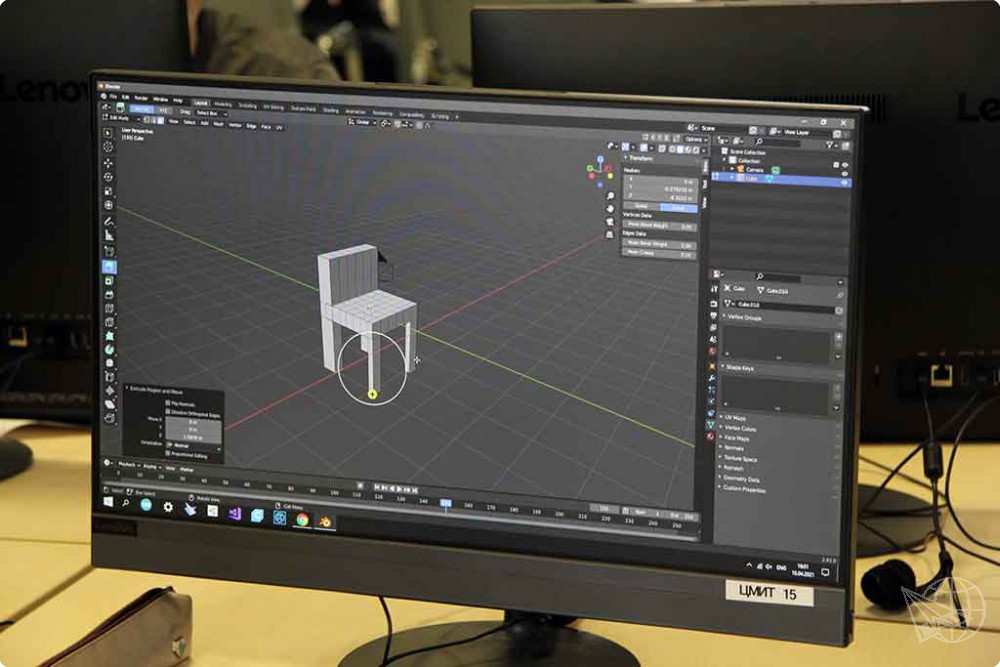Open Visual Studio from the taskbar
Image resolution: width=1000 pixels, height=667 pixels.
[x=234, y=513]
